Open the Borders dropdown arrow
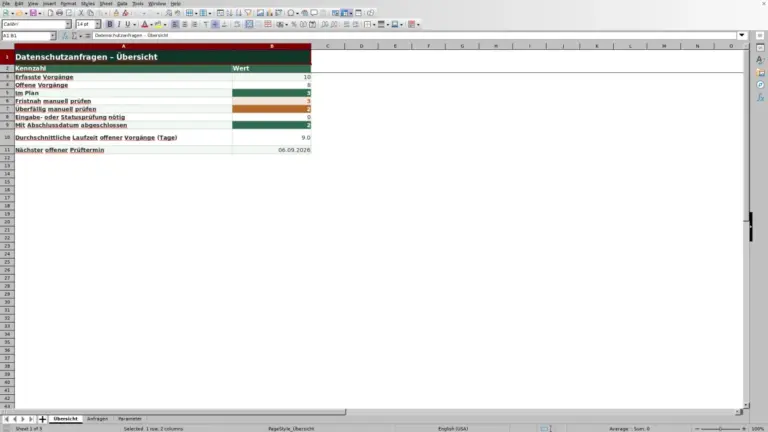This screenshot has height=432, width=768. (374, 24)
